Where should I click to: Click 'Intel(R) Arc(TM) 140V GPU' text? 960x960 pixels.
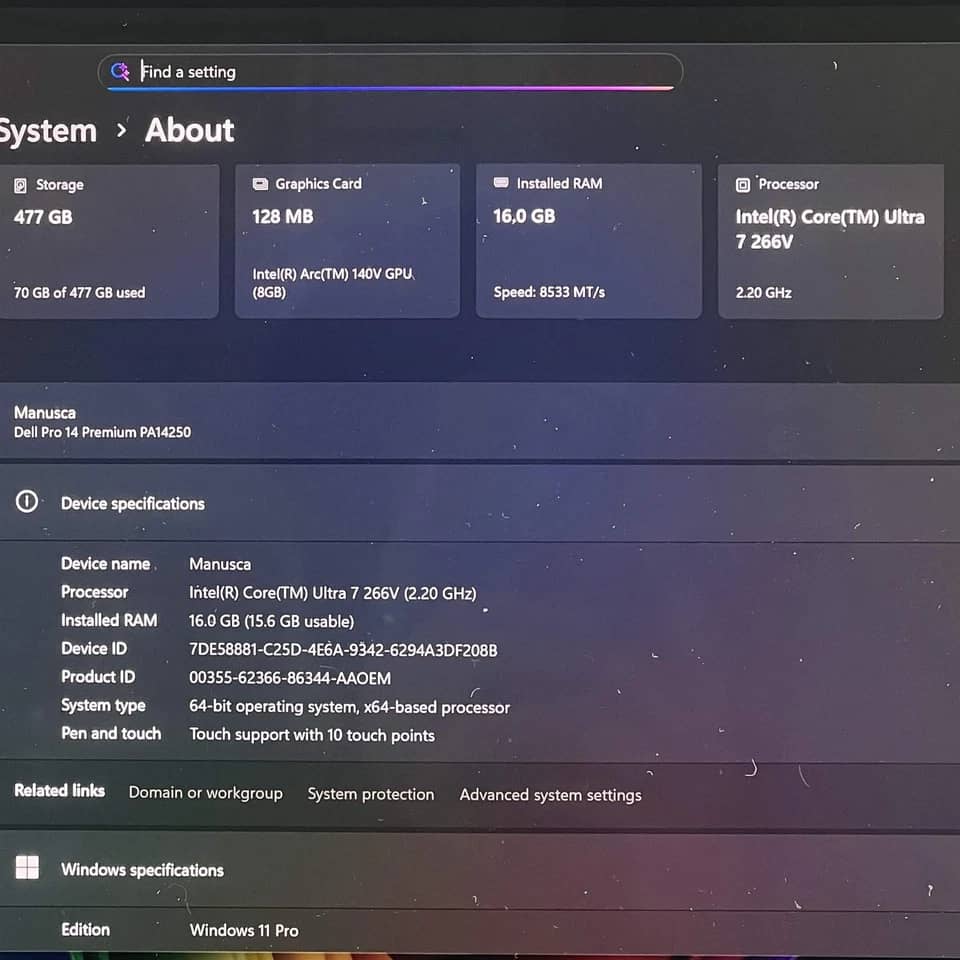point(332,274)
